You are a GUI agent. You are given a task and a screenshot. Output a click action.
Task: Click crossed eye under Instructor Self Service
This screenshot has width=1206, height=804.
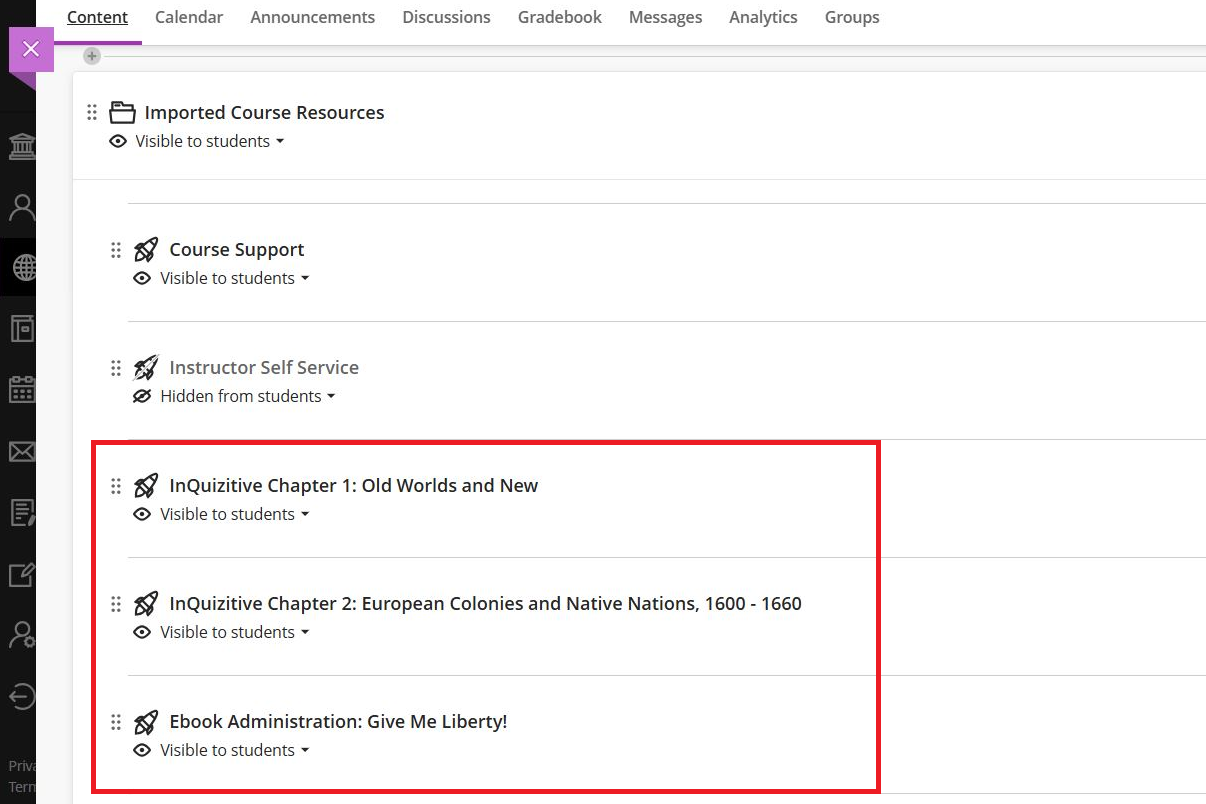(142, 396)
